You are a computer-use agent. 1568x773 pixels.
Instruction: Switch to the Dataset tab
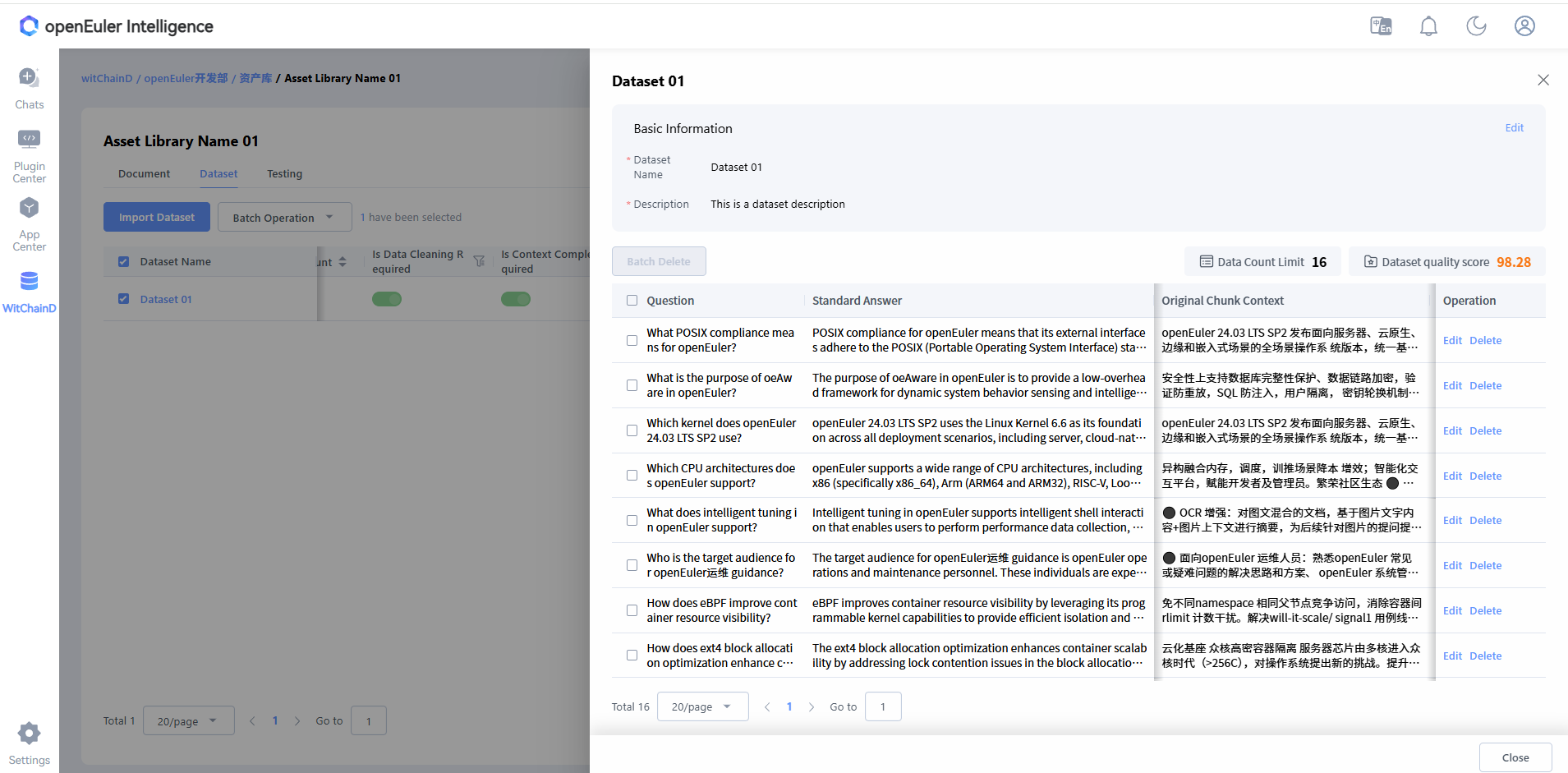[x=218, y=173]
